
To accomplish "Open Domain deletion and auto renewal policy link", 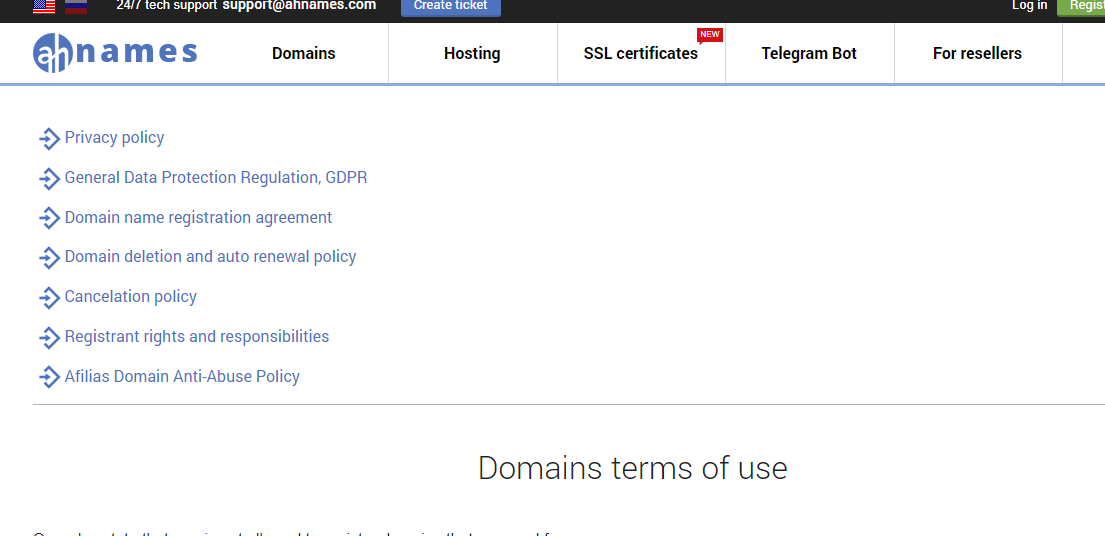I will coord(210,257).
